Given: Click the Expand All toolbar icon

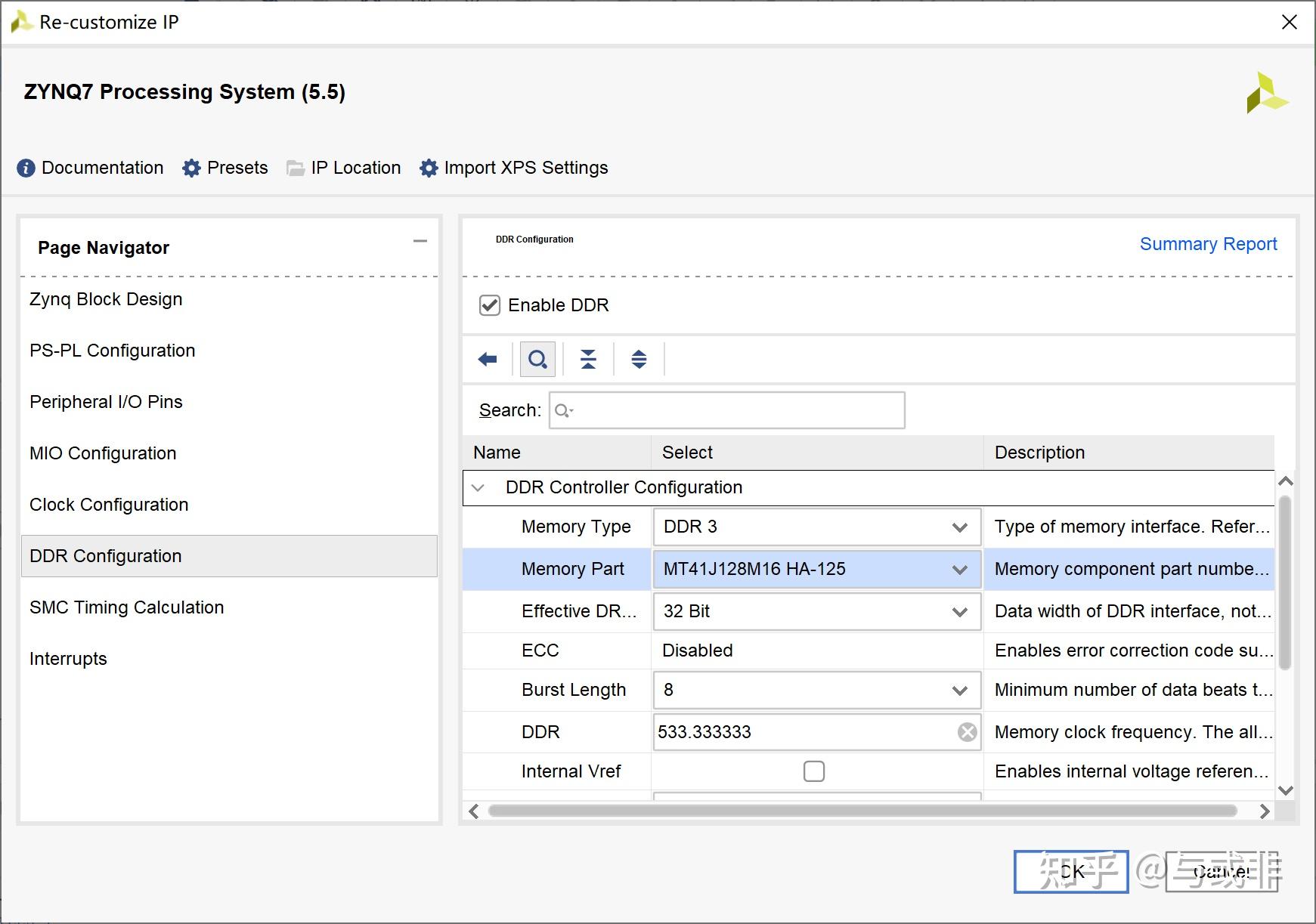Looking at the screenshot, I should coord(639,359).
